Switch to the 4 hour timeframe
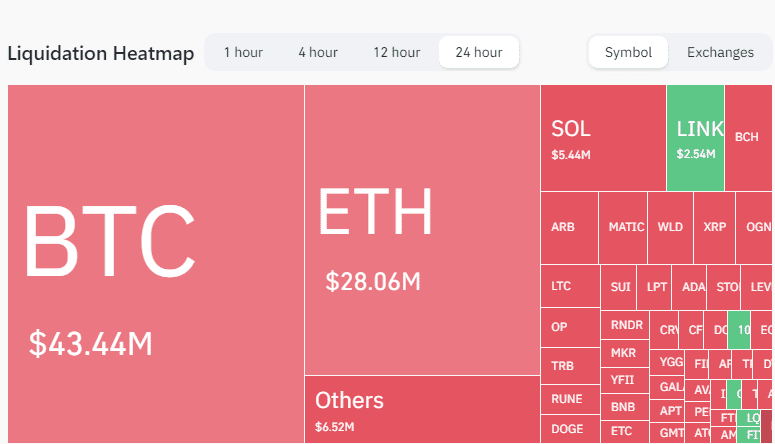Image resolution: width=775 pixels, height=444 pixels. point(318,52)
